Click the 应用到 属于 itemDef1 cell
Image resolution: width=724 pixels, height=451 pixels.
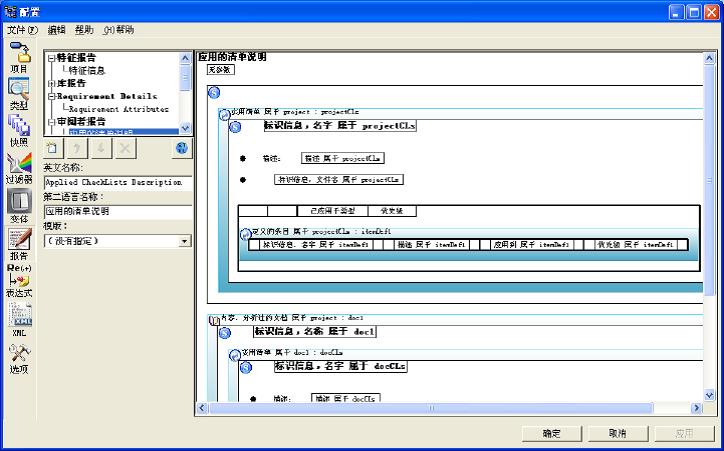pyautogui.click(x=531, y=245)
